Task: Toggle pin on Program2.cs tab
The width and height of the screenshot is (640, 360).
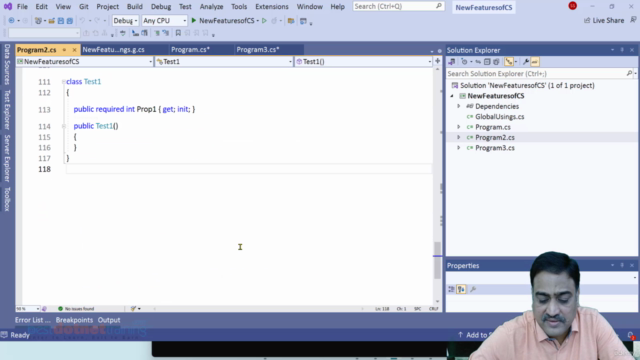Action: click(x=64, y=50)
